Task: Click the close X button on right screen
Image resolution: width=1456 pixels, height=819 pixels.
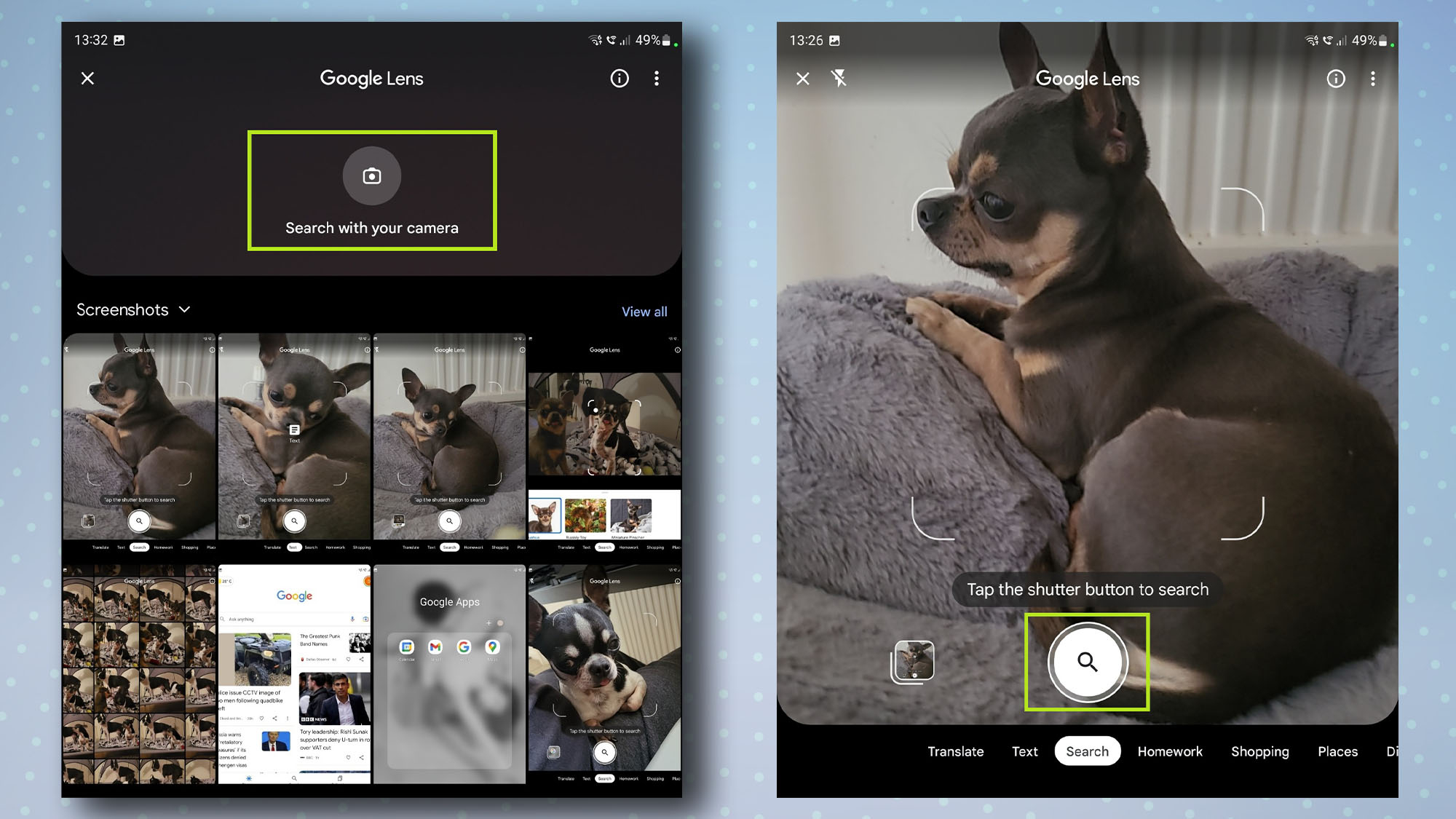Action: (803, 77)
